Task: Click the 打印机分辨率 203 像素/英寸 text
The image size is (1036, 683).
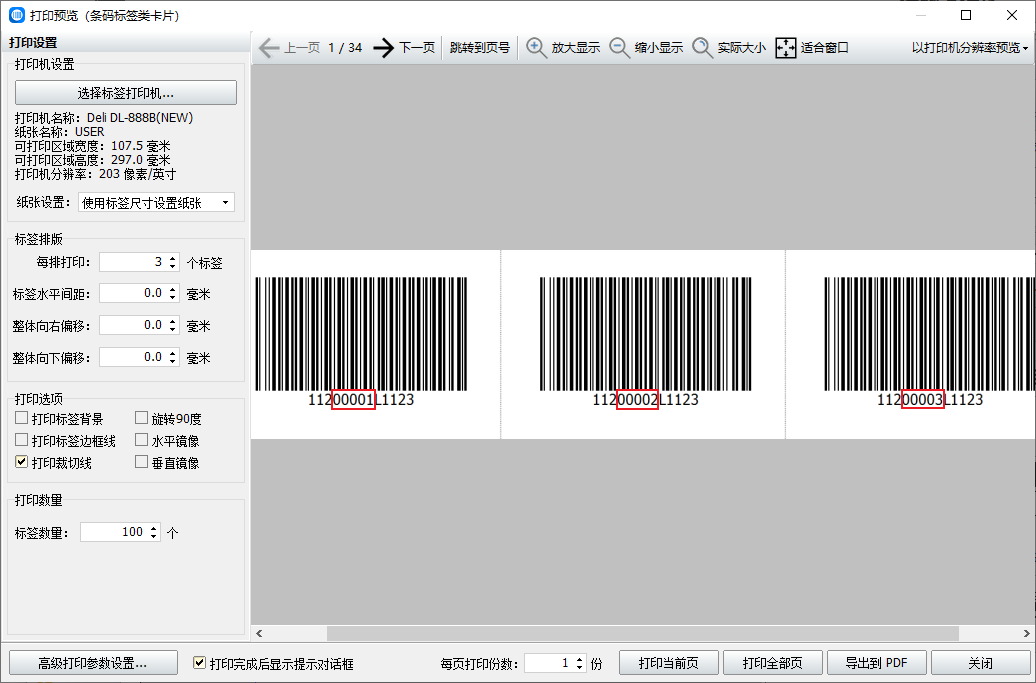Action: click(x=95, y=174)
